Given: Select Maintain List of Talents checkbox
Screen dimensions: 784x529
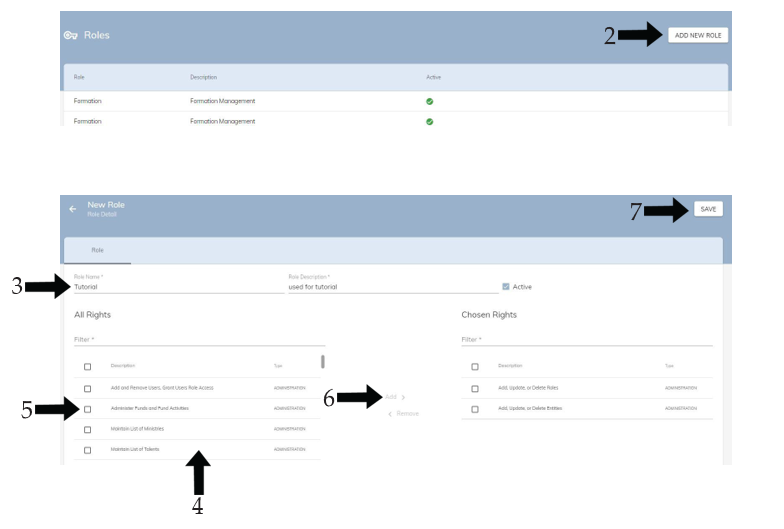Looking at the screenshot, I should 87,450.
